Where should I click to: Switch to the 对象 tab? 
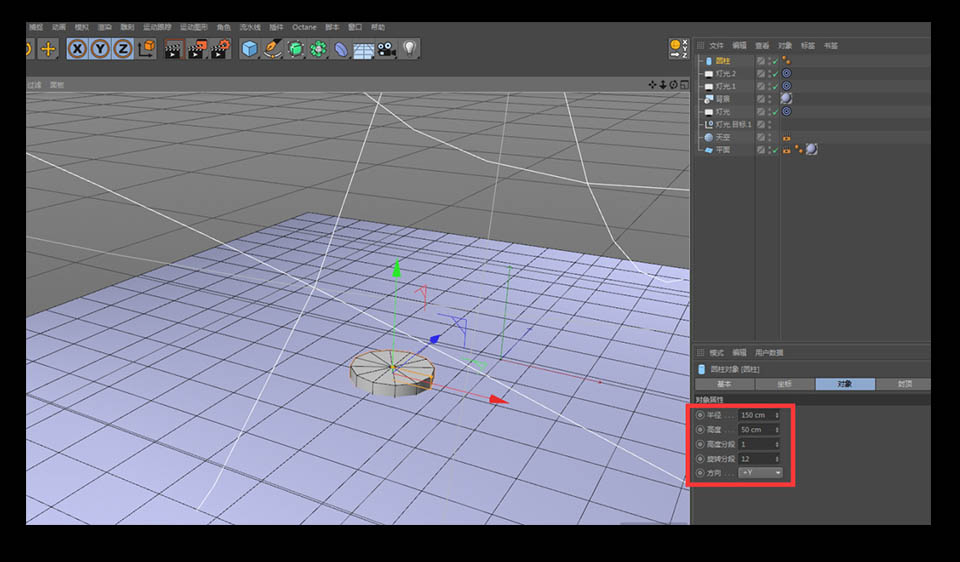click(845, 384)
